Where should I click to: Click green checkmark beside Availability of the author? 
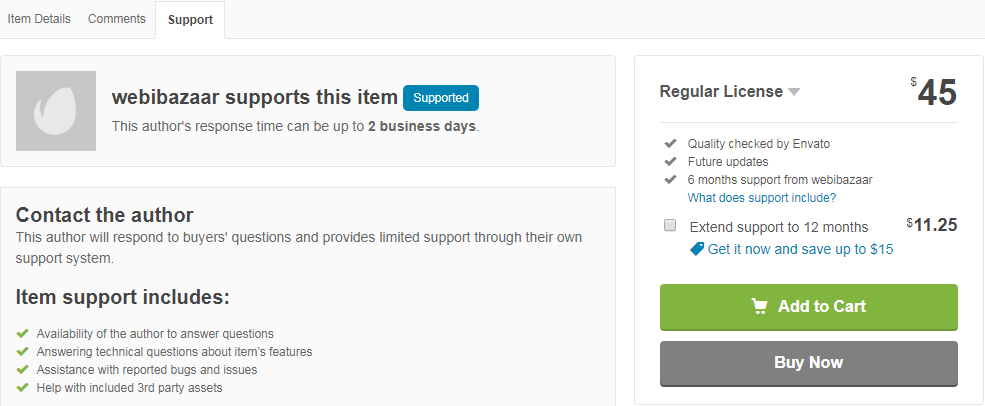coord(23,333)
